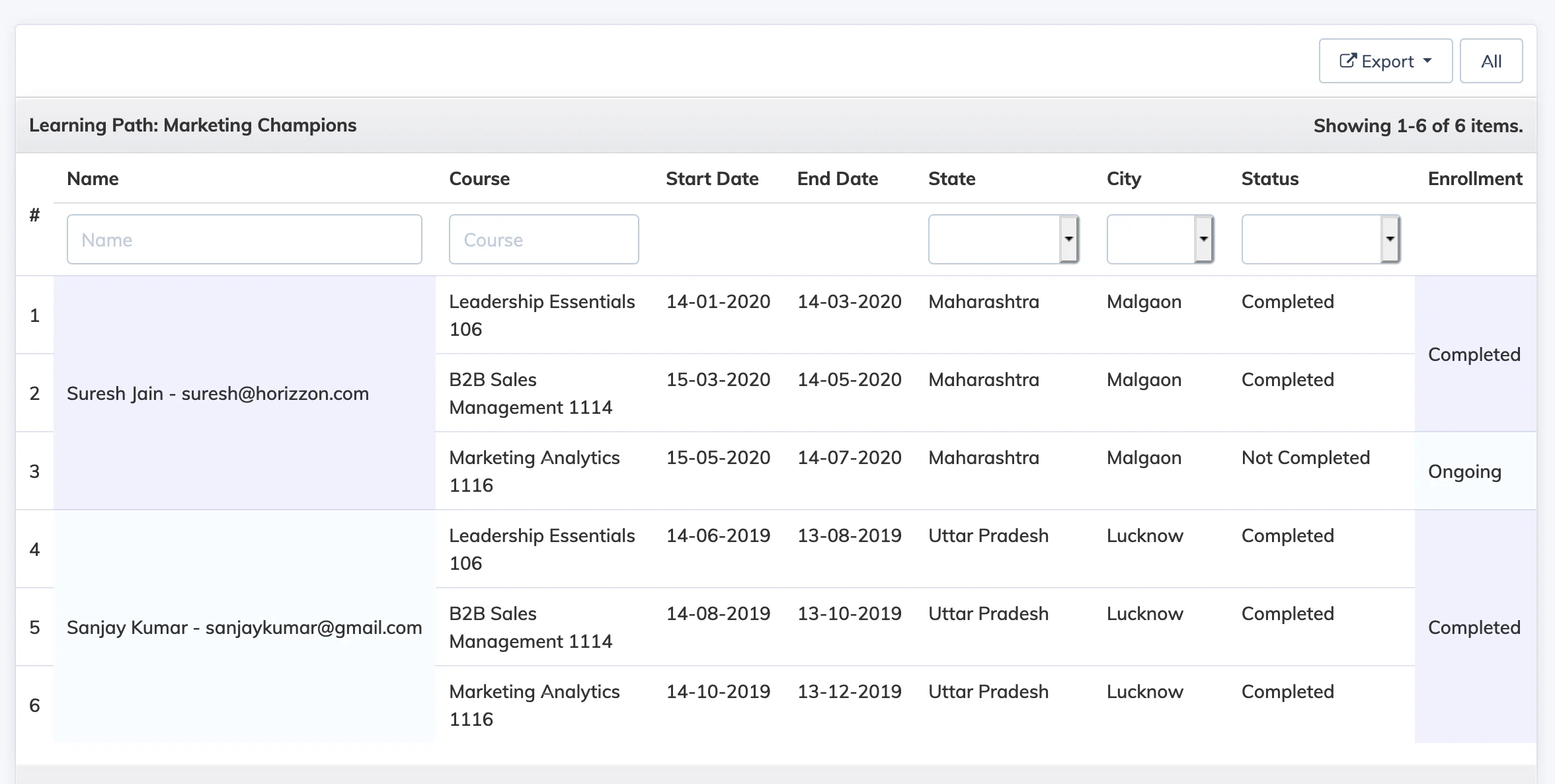
Task: Sort by the Course column header
Action: click(x=479, y=178)
